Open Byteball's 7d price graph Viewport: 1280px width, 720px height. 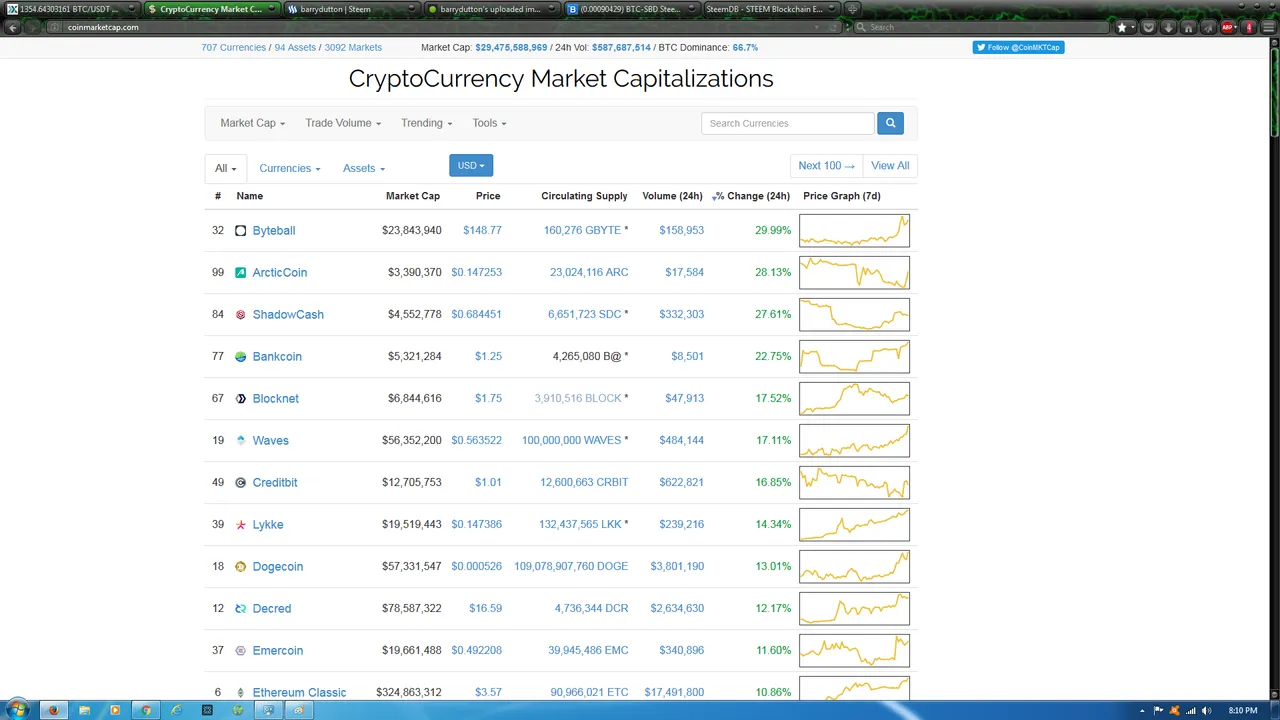(854, 231)
